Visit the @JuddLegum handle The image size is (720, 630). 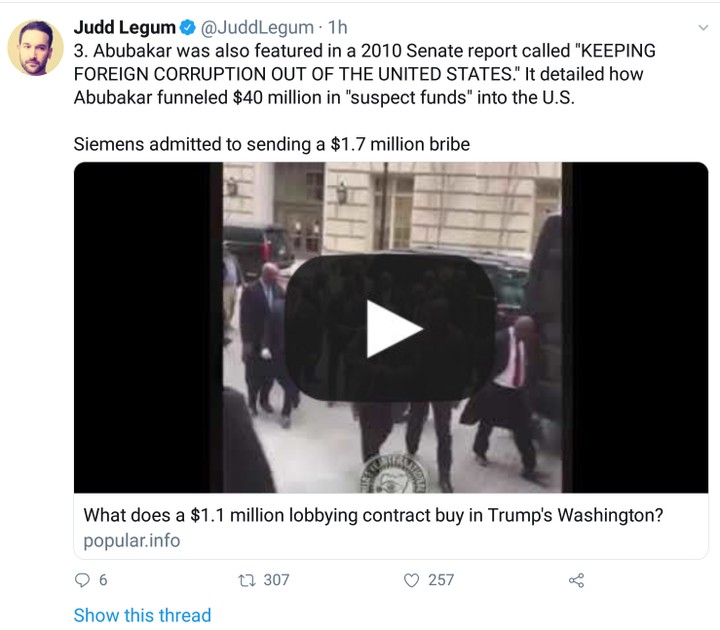(257, 28)
